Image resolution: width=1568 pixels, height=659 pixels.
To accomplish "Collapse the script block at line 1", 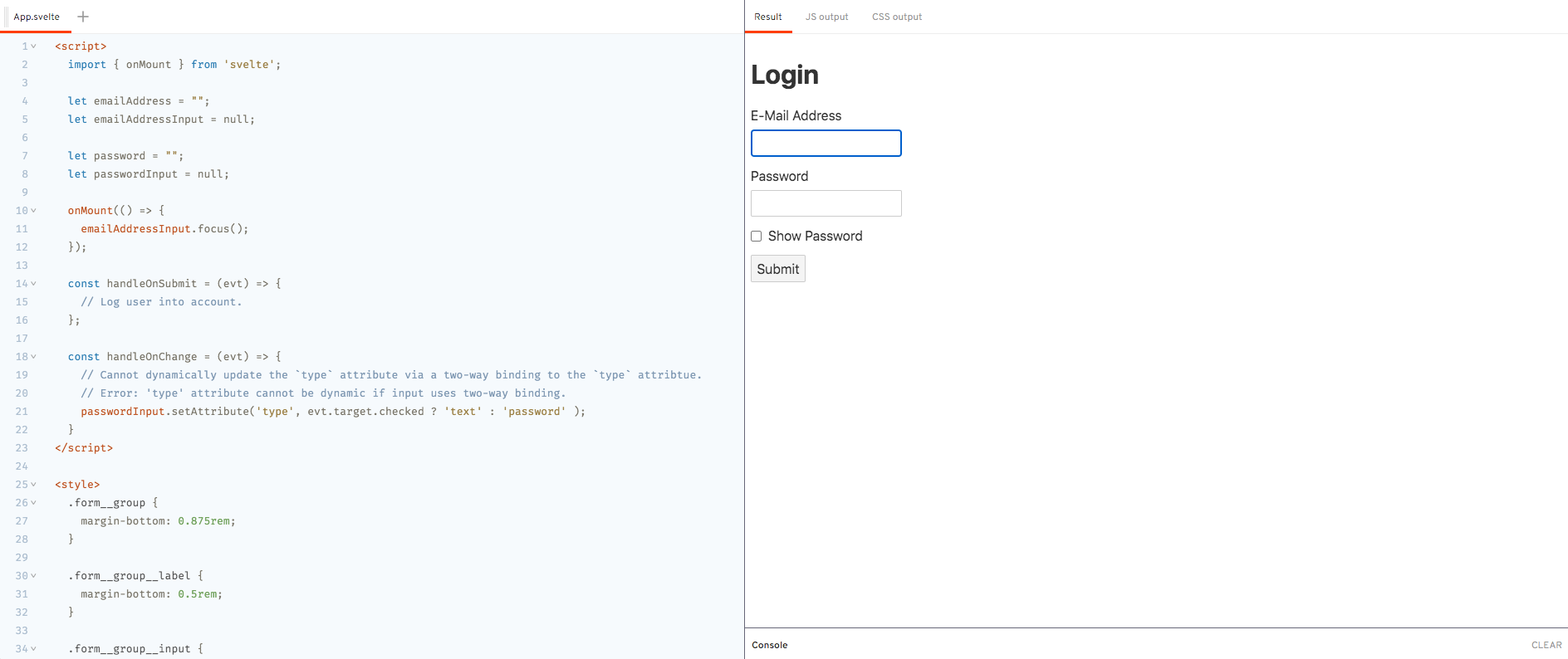I will tap(34, 46).
